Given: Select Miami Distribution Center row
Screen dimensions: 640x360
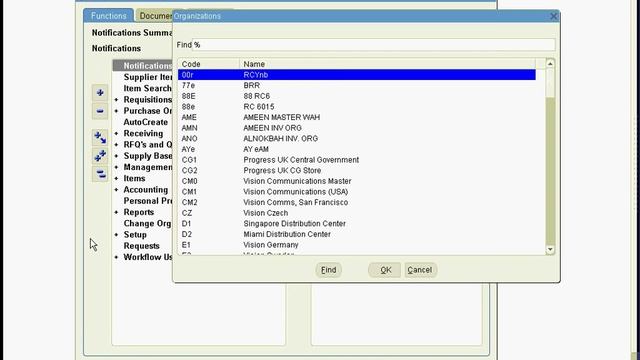Looking at the screenshot, I should [x=357, y=234].
